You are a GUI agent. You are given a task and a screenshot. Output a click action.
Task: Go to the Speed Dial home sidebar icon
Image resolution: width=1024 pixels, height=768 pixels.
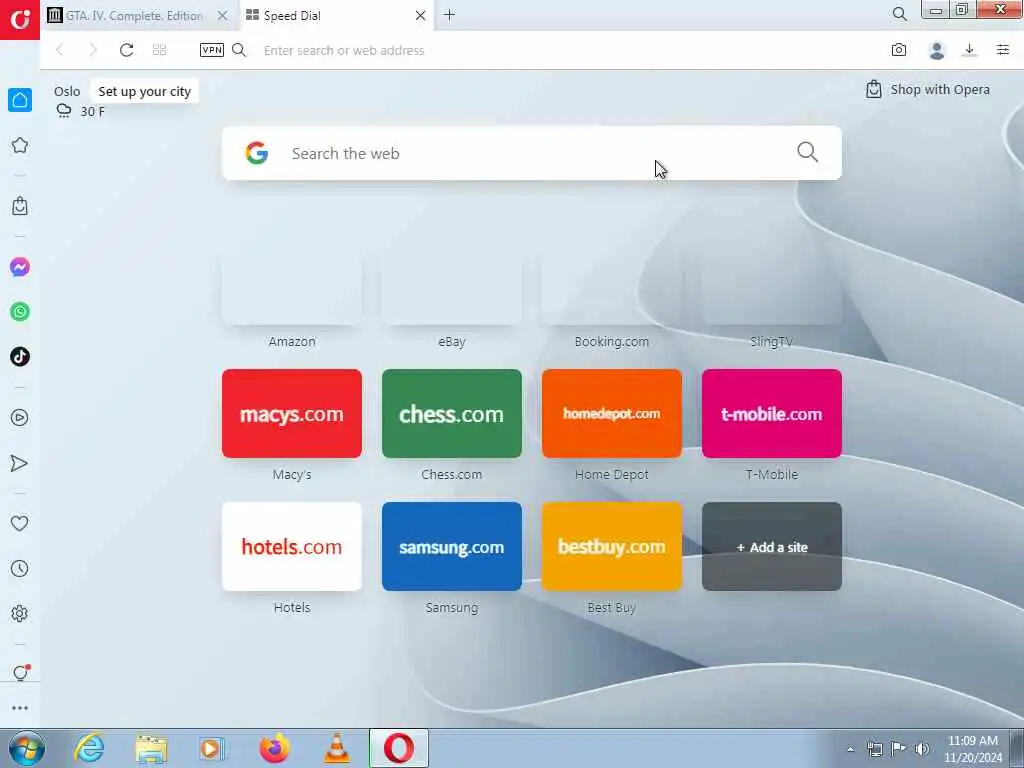[x=20, y=100]
